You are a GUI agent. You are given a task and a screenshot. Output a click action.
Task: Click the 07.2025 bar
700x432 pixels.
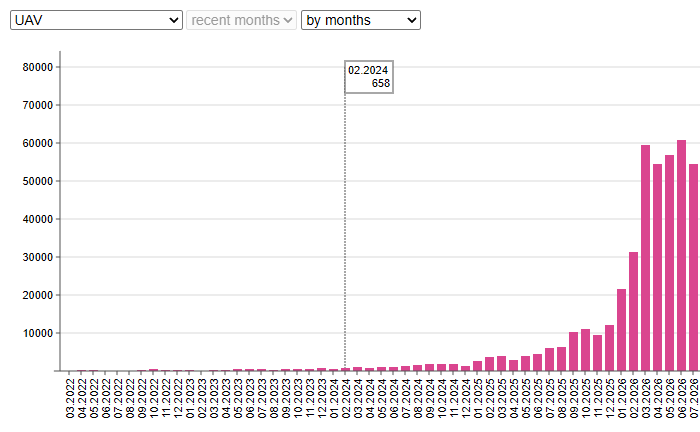pyautogui.click(x=550, y=359)
